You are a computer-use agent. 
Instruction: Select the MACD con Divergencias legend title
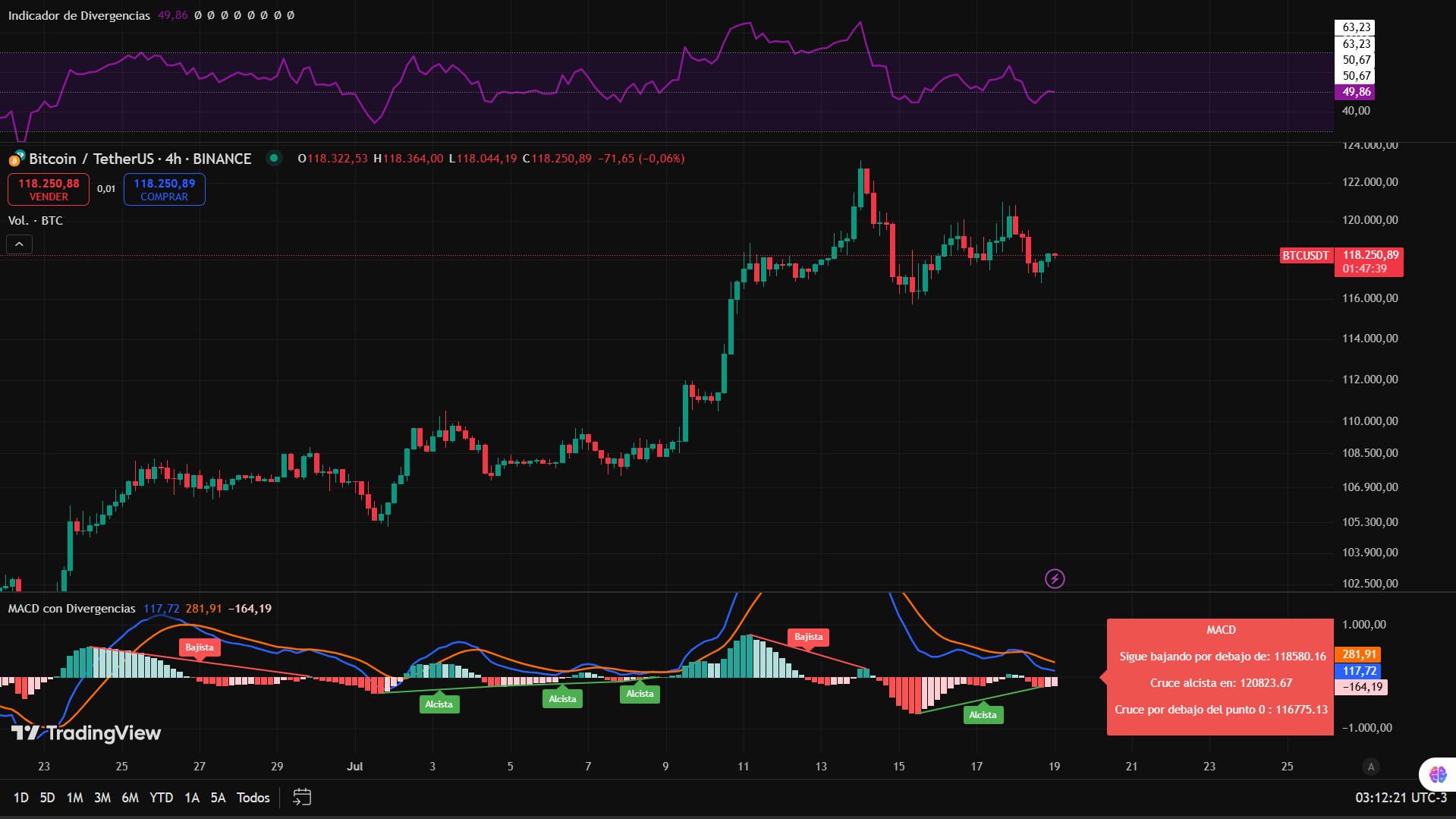point(71,609)
